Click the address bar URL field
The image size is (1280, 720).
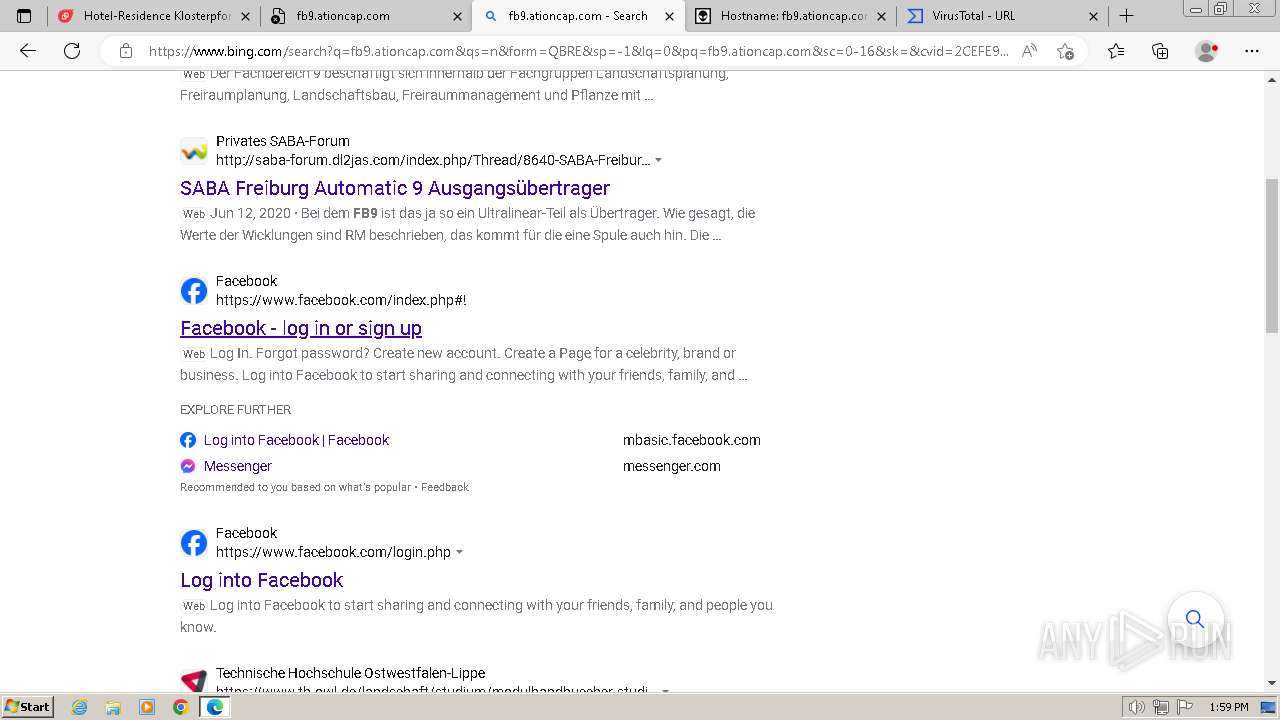tap(578, 51)
